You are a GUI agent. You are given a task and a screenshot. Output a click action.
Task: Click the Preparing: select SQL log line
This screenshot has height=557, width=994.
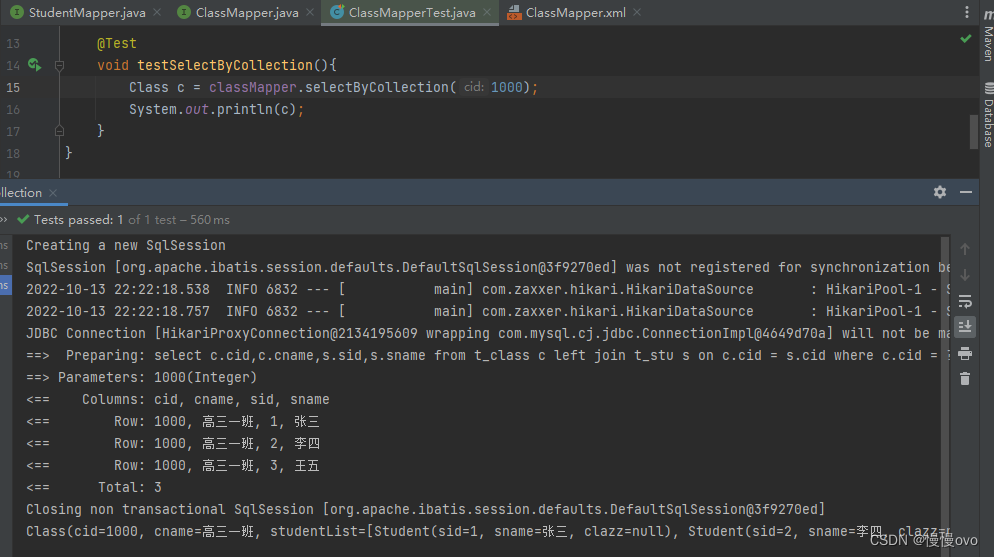tap(487, 355)
